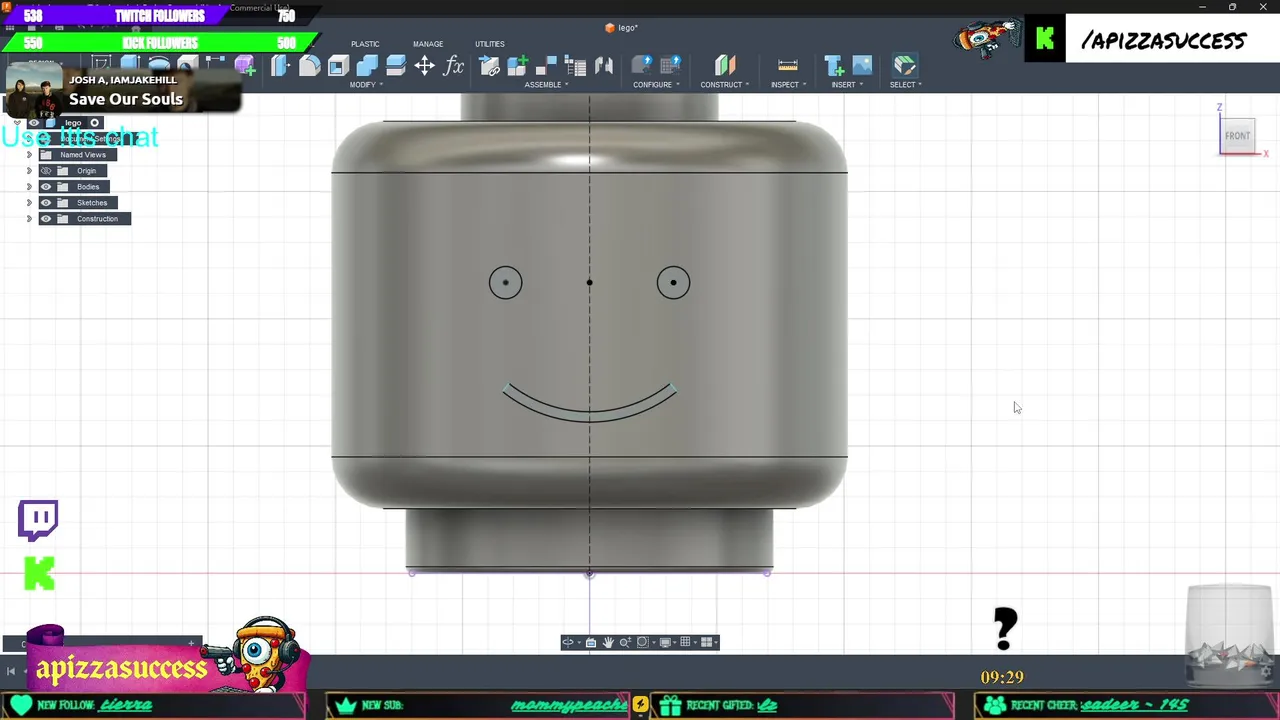1280x720 pixels.
Task: Click the Configure model icon
Action: (642, 66)
